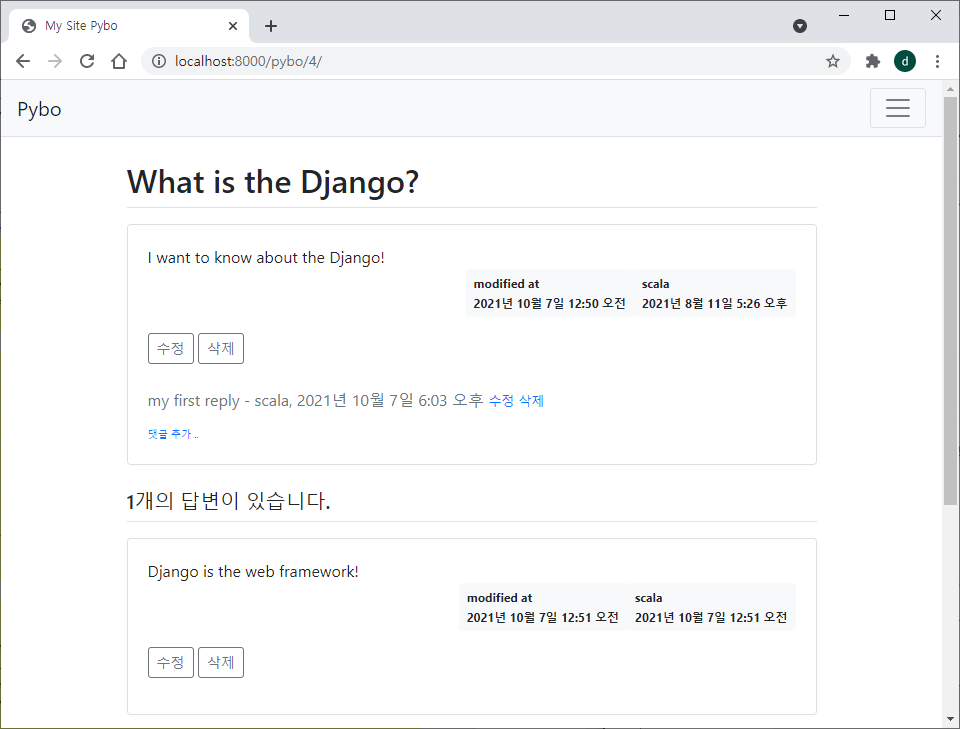This screenshot has height=729, width=960.
Task: Click the scrollbar up arrow
Action: [x=950, y=89]
